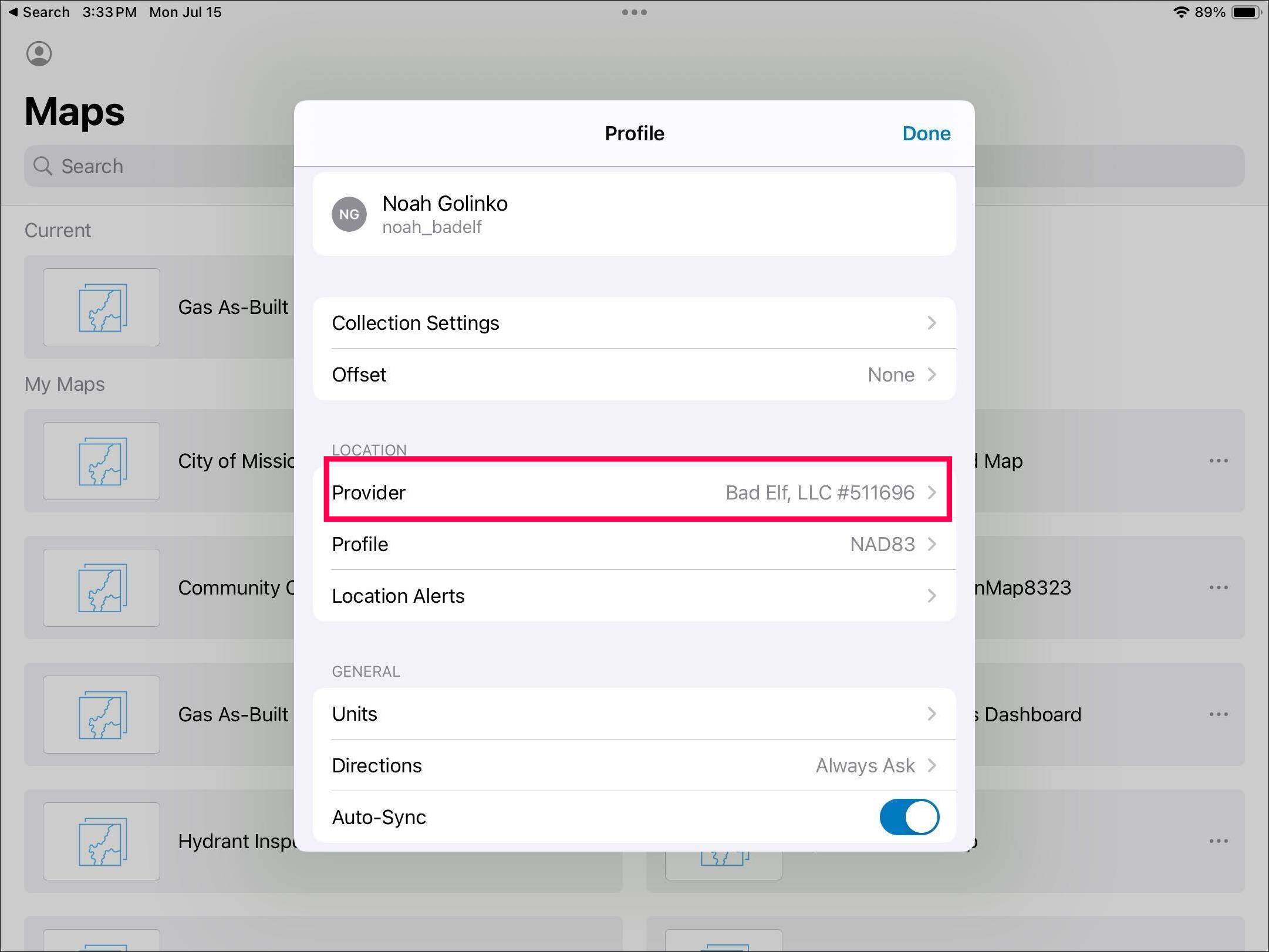Tap the NG initials avatar circle

[x=349, y=214]
